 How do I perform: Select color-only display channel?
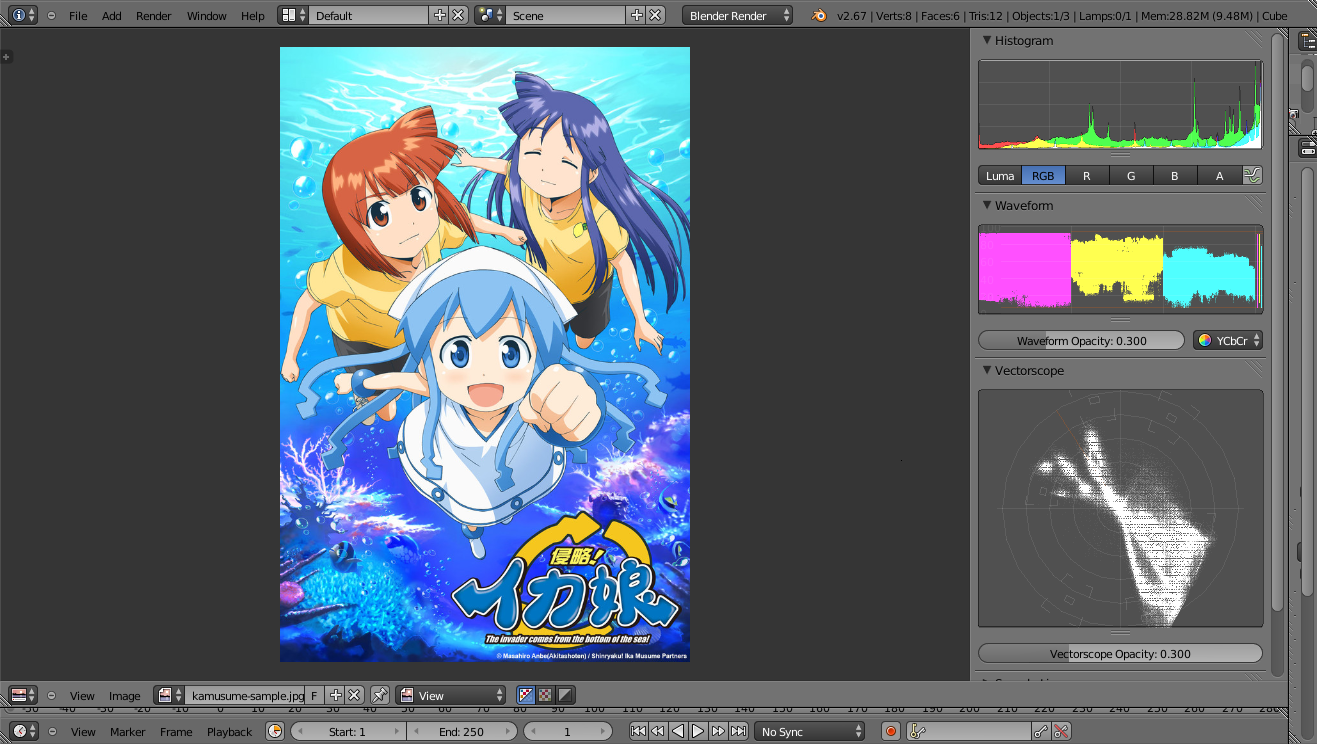546,695
